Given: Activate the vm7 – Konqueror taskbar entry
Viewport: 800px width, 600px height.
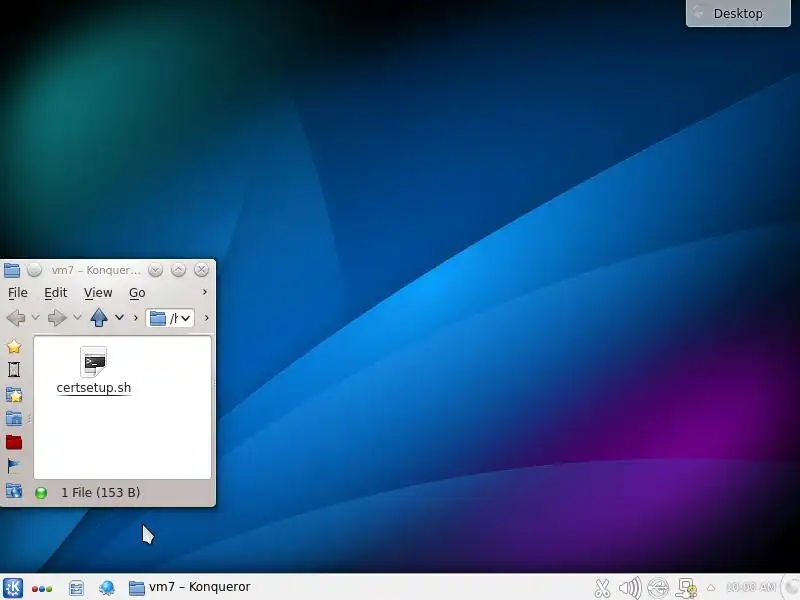Looking at the screenshot, I should click(189, 587).
